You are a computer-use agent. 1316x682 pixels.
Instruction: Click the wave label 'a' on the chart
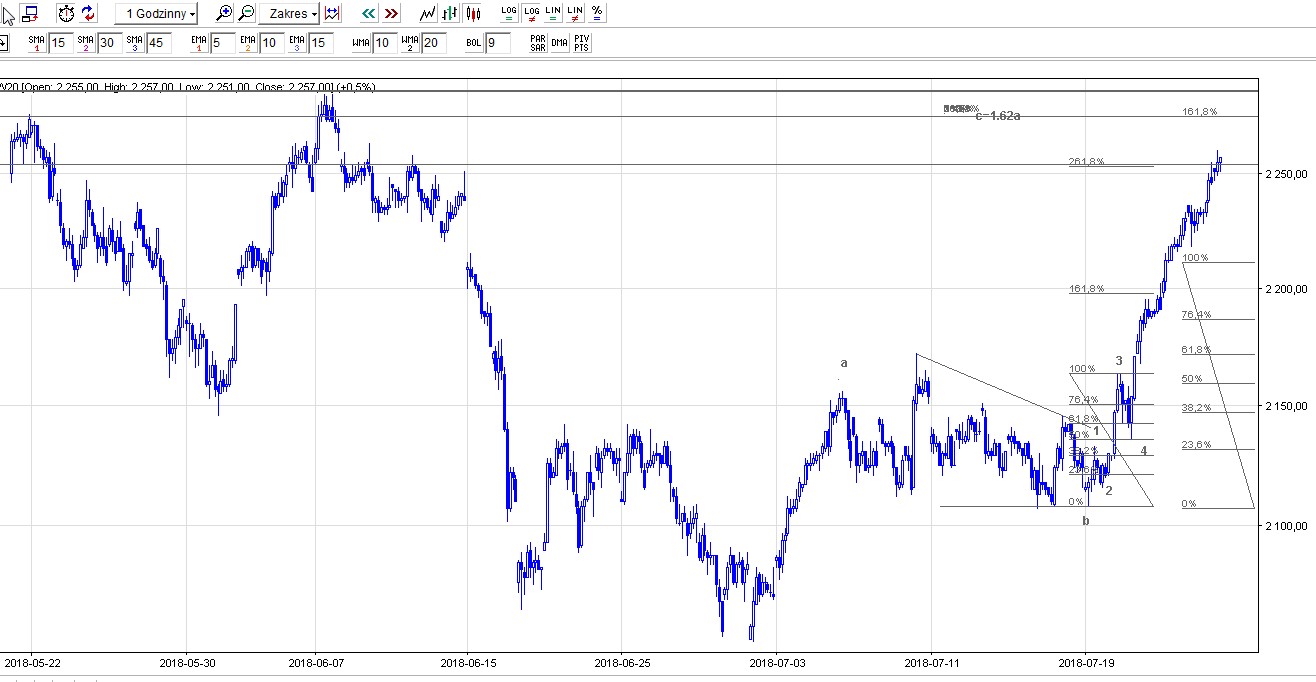844,363
